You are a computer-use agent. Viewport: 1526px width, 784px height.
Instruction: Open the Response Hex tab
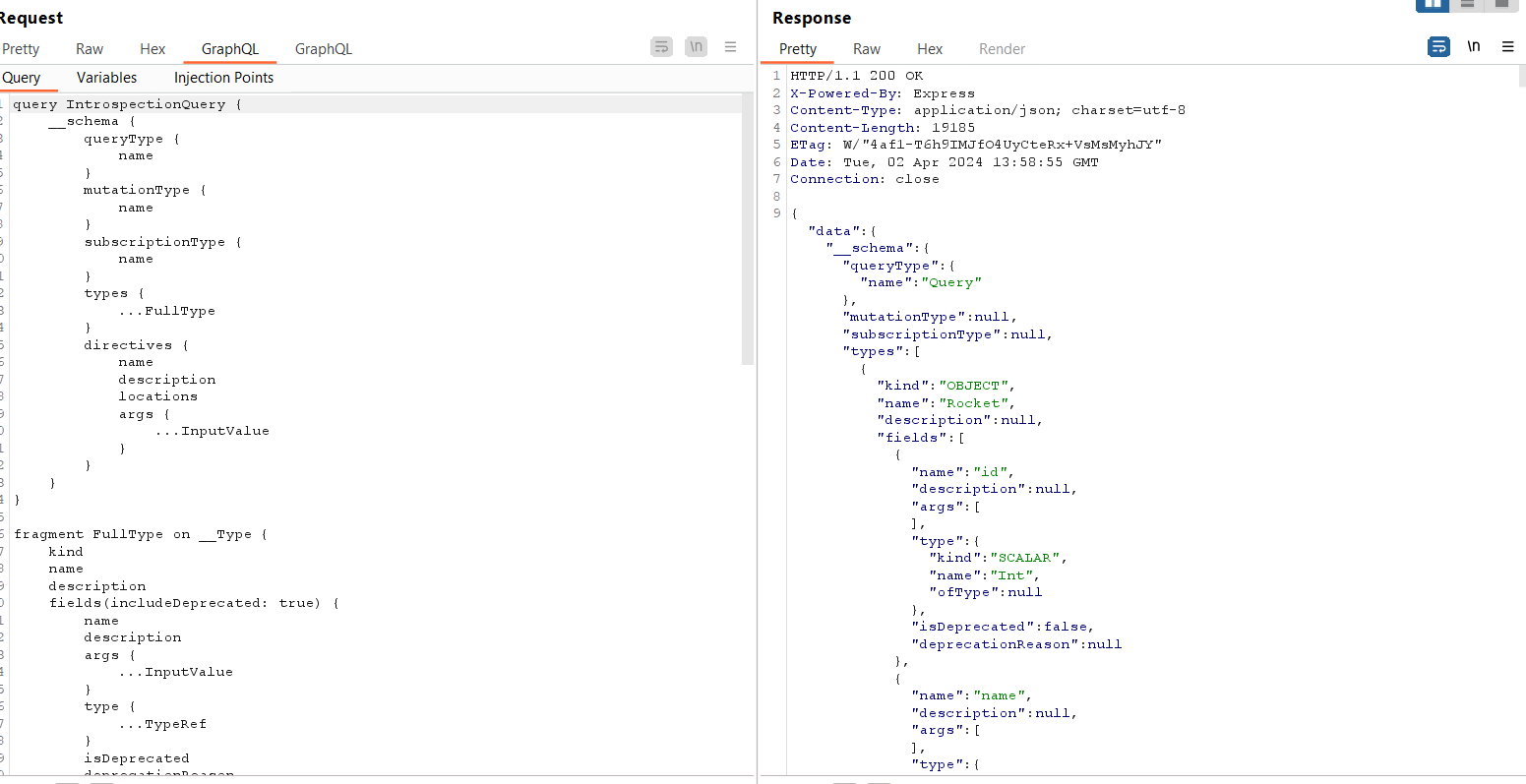pyautogui.click(x=930, y=49)
